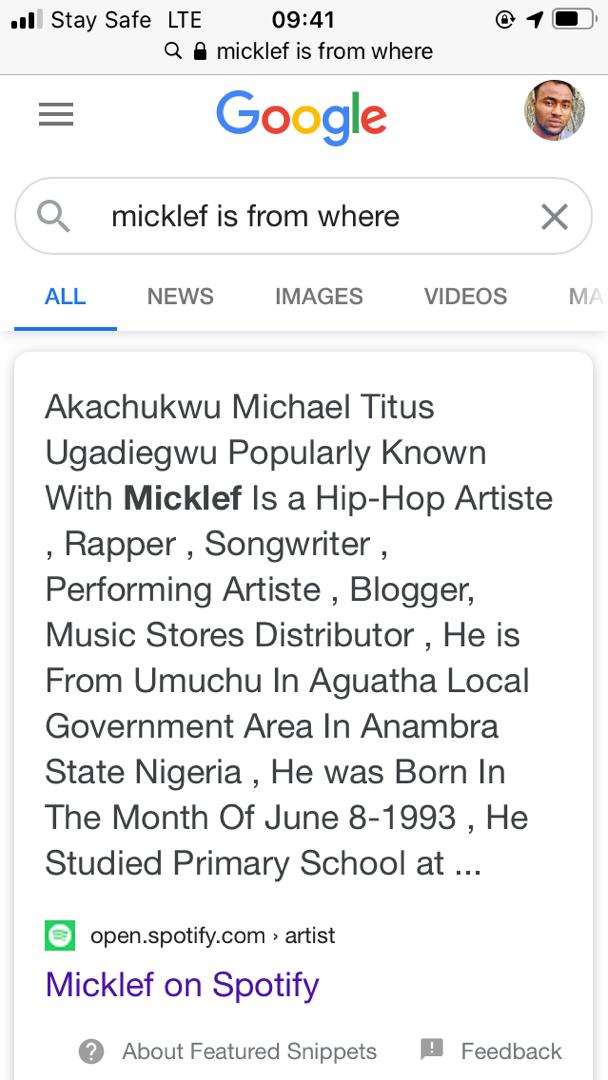Open About Featured Snippets

[x=249, y=1051]
